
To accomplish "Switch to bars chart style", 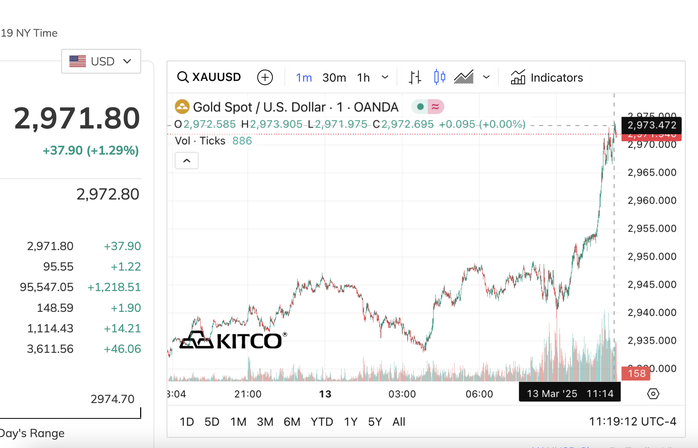I will (415, 77).
